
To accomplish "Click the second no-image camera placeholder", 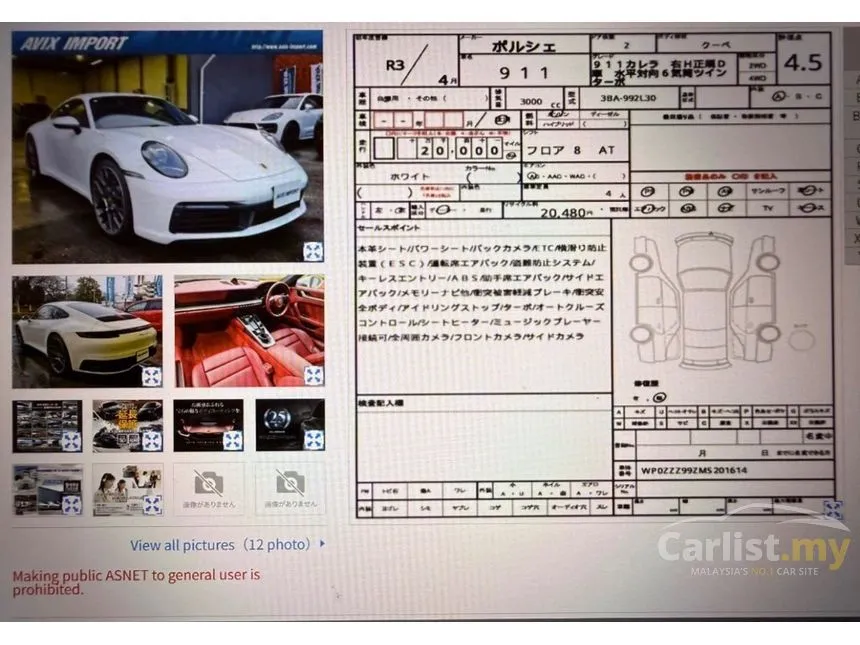I will [290, 489].
